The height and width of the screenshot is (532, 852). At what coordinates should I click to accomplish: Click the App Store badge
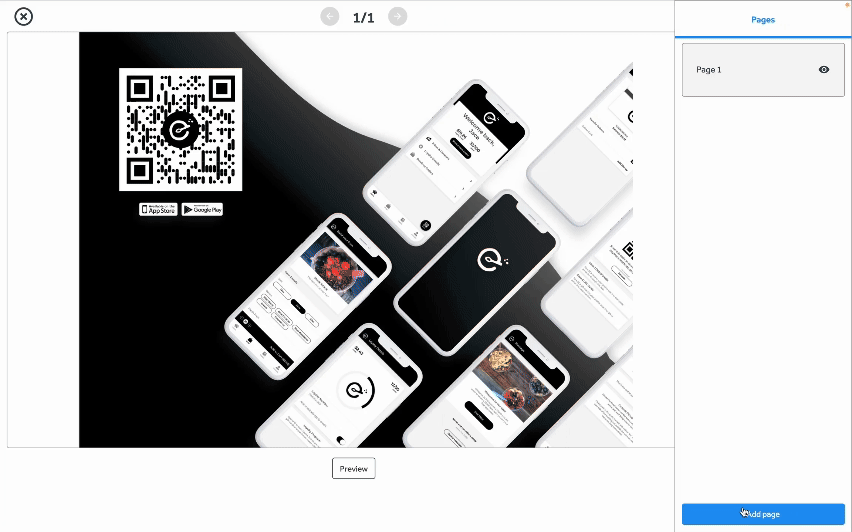pos(158,209)
